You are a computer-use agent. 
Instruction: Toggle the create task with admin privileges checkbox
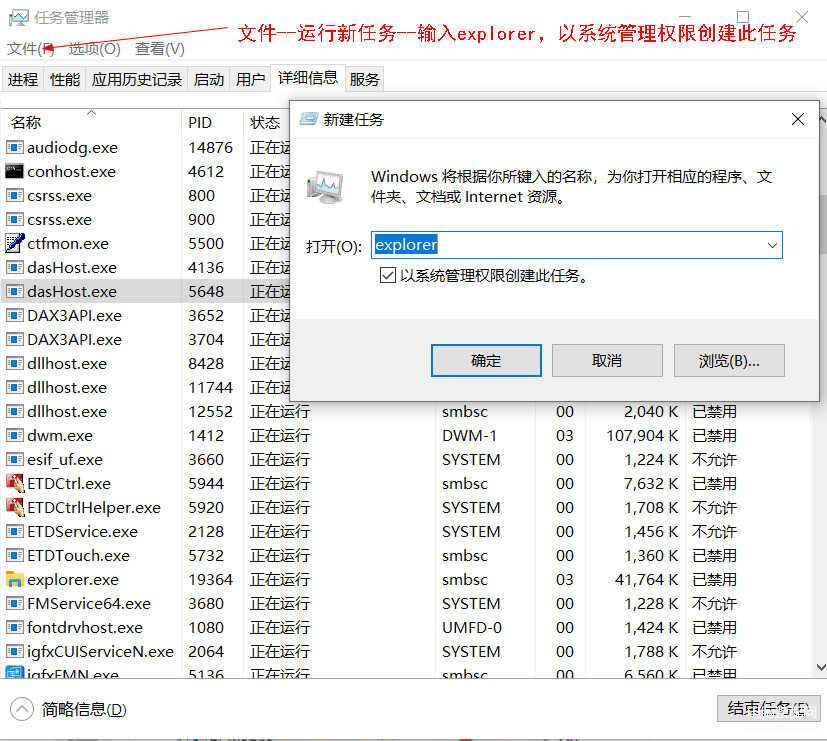[x=388, y=275]
